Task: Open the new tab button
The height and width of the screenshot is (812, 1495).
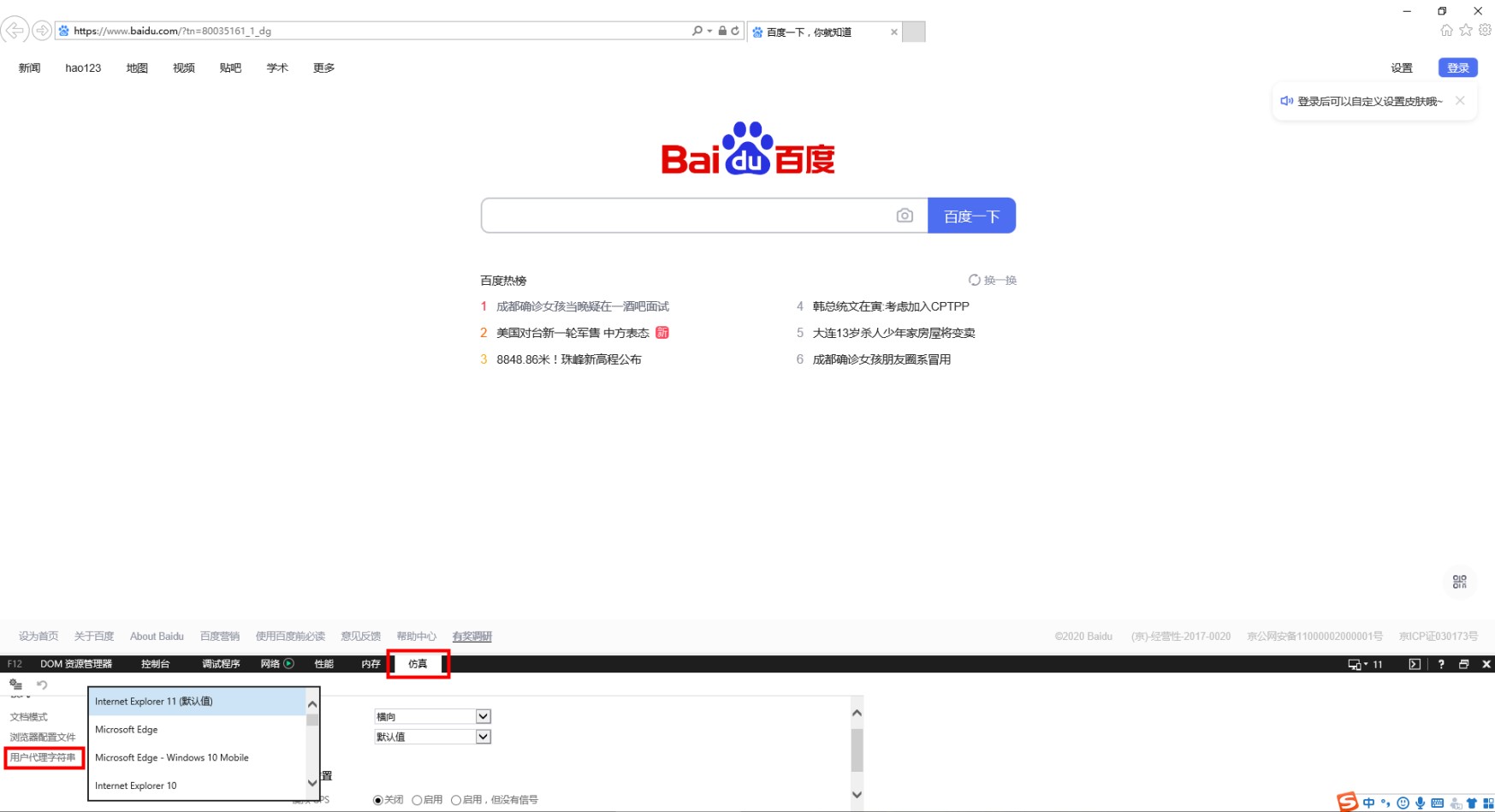Action: pyautogui.click(x=914, y=32)
